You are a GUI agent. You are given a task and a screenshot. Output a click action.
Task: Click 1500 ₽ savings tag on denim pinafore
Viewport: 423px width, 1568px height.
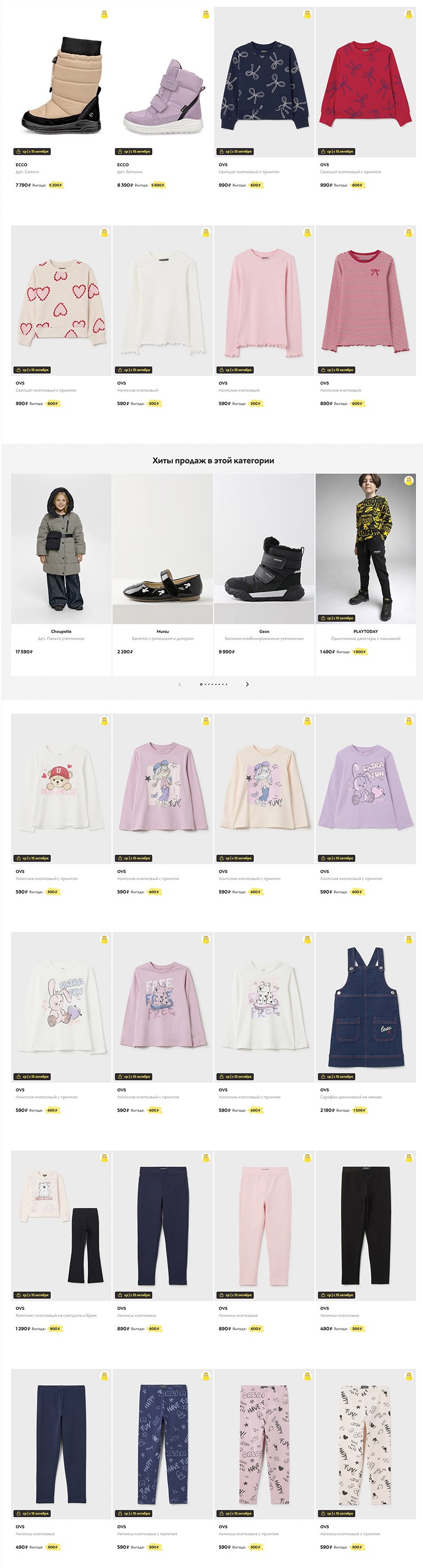coord(360,1110)
